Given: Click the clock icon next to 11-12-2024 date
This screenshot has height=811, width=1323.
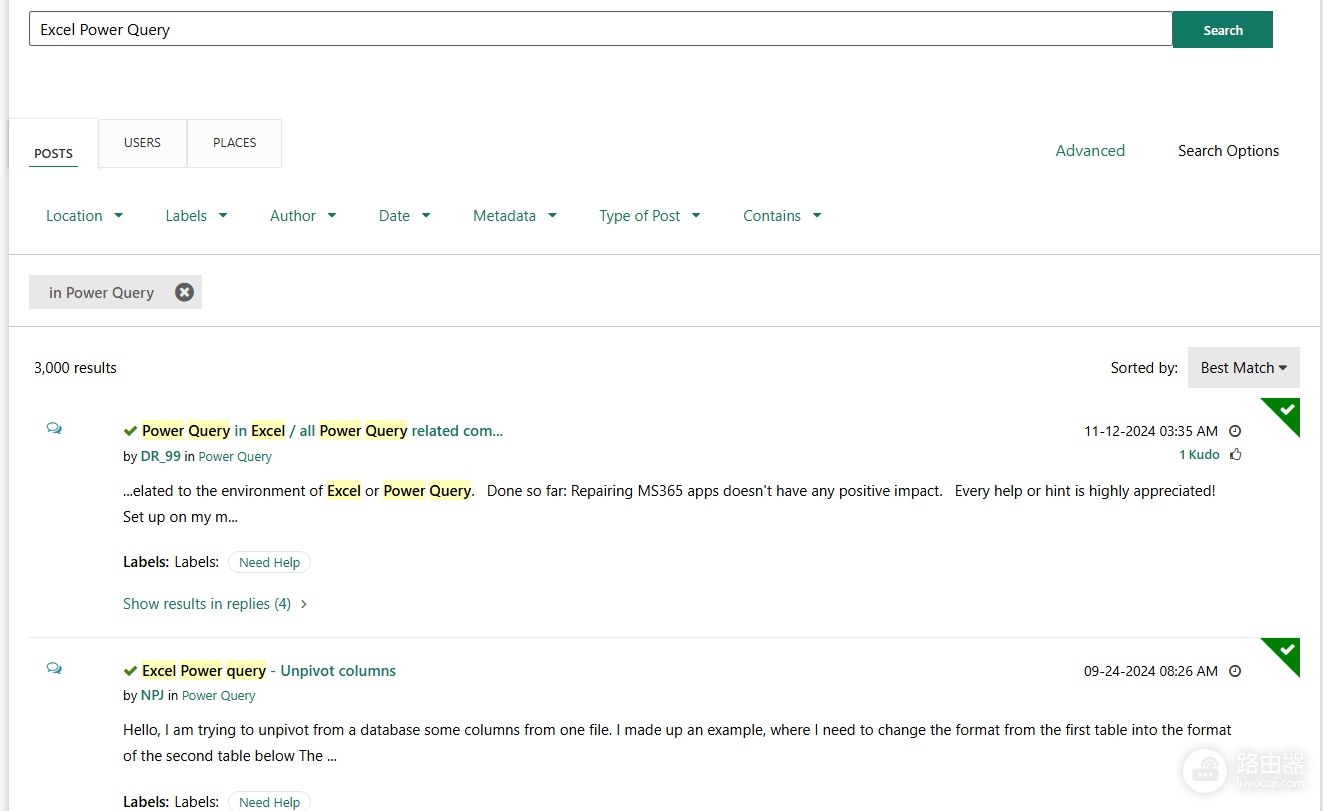Looking at the screenshot, I should (1235, 431).
